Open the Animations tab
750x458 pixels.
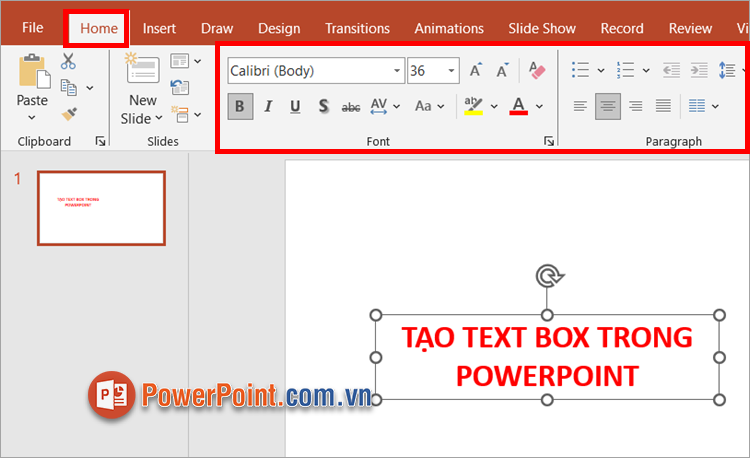click(x=449, y=28)
